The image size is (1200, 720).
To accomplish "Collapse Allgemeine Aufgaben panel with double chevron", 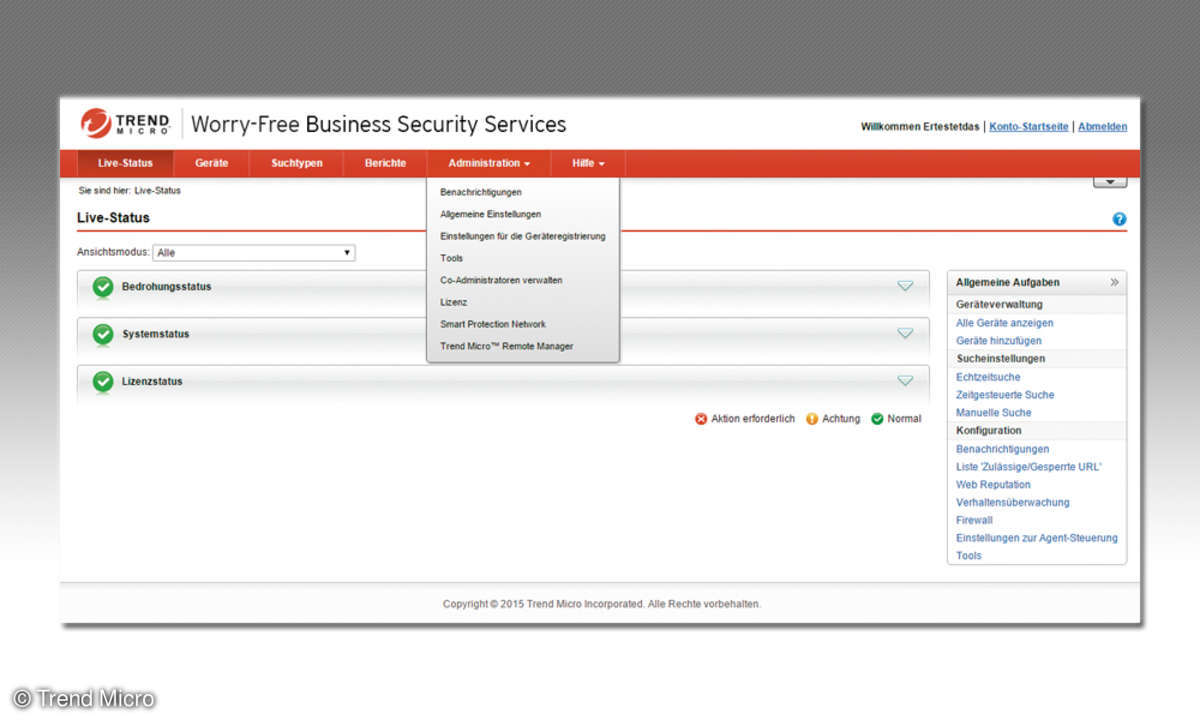I will pyautogui.click(x=1114, y=282).
